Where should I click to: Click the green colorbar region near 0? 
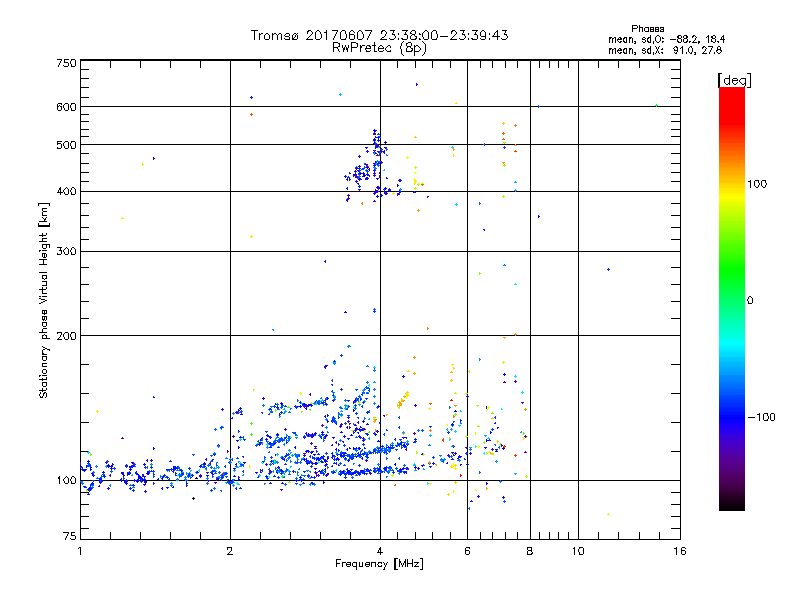click(x=732, y=286)
